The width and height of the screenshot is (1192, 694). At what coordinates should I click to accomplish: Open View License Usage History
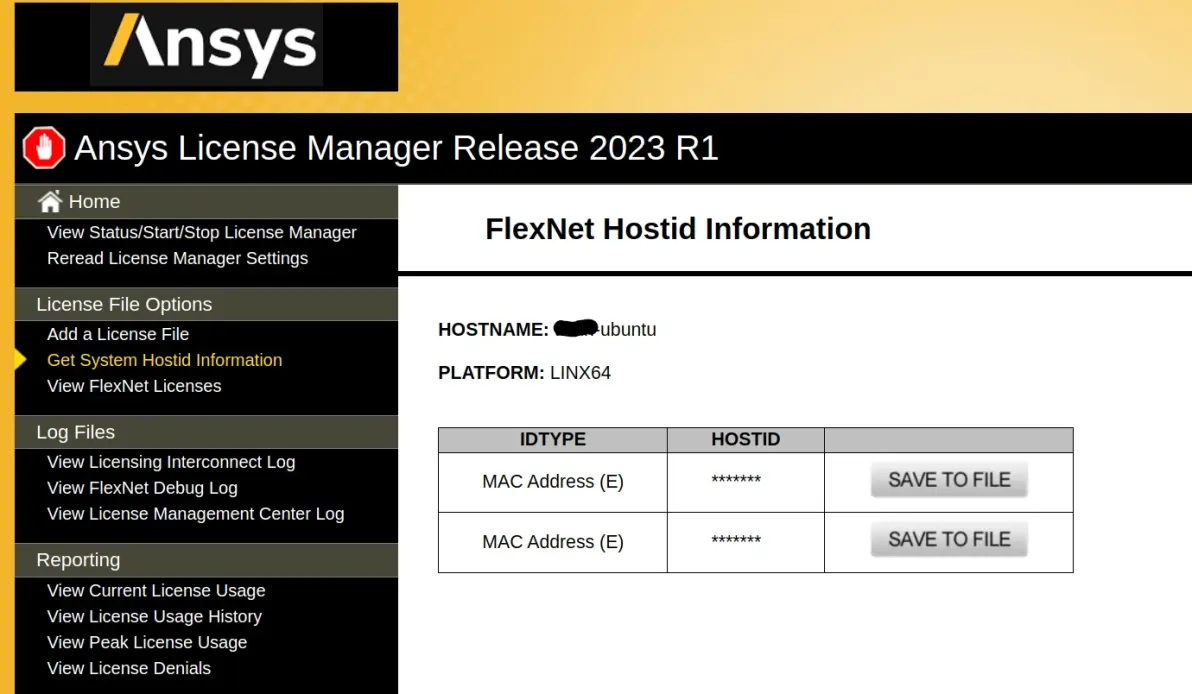[x=154, y=616]
